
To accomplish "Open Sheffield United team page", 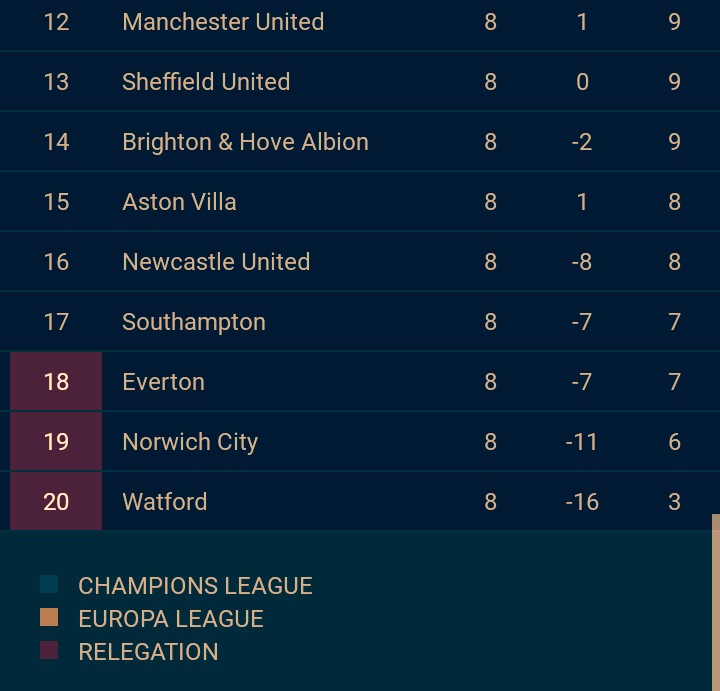I will pos(205,82).
